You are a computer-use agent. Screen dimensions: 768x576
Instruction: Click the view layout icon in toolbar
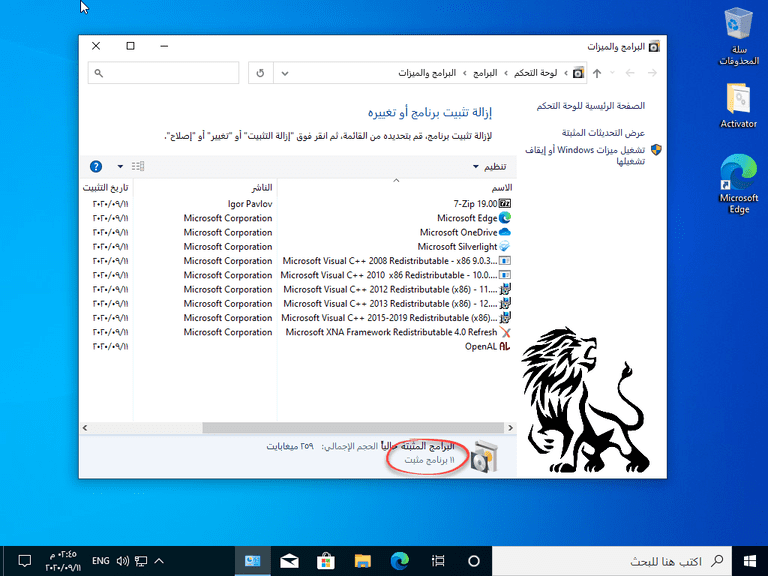(x=138, y=167)
